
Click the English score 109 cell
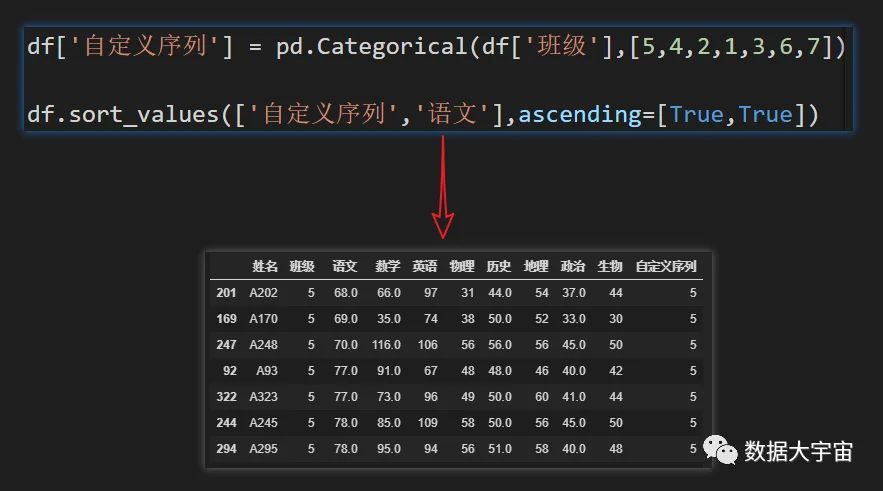pyautogui.click(x=427, y=422)
